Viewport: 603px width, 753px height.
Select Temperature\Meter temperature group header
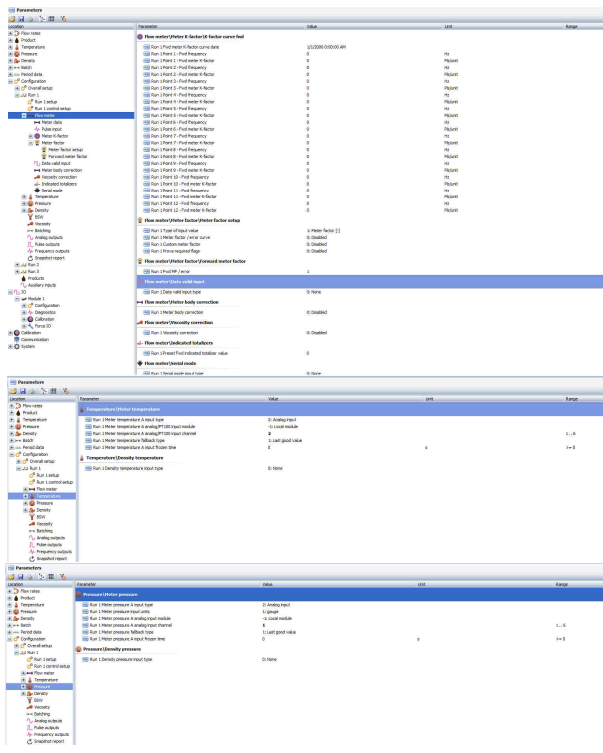(341, 409)
